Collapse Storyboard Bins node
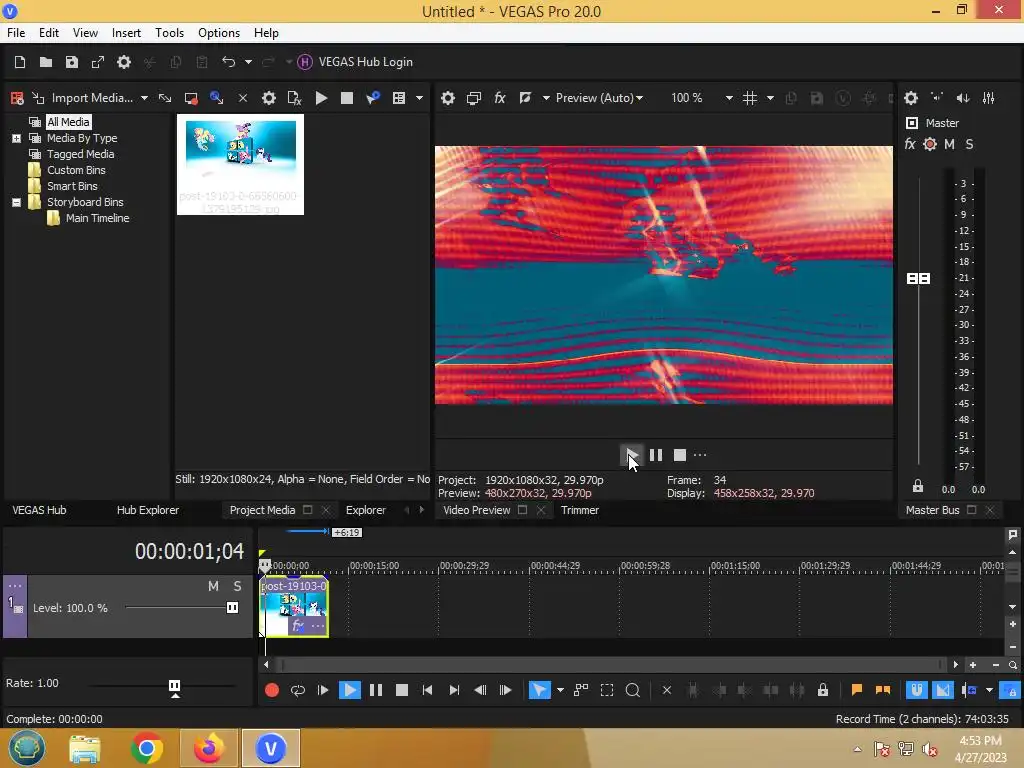 [x=16, y=202]
